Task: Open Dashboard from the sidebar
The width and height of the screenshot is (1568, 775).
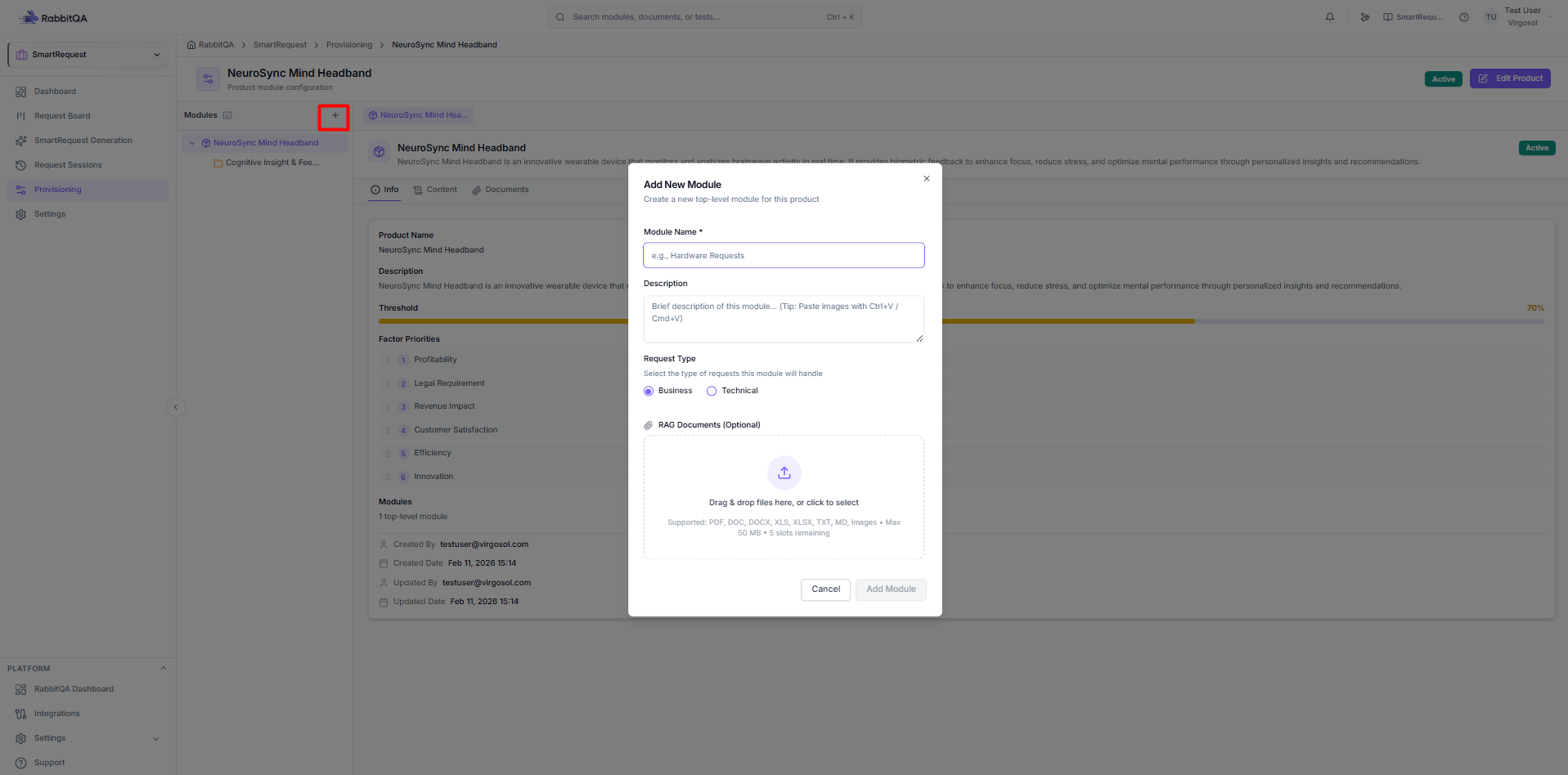Action: [x=88, y=92]
